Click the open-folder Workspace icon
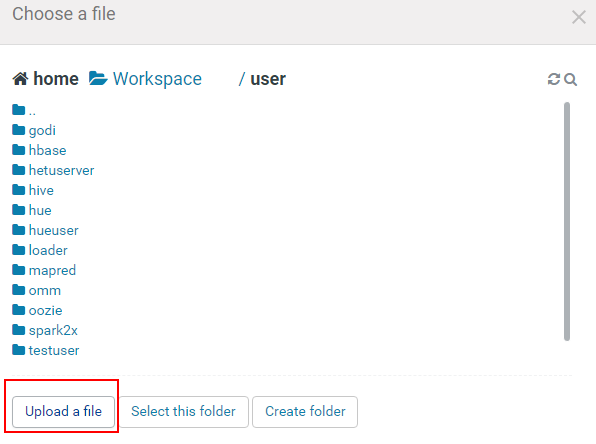This screenshot has width=596, height=444. coord(98,79)
